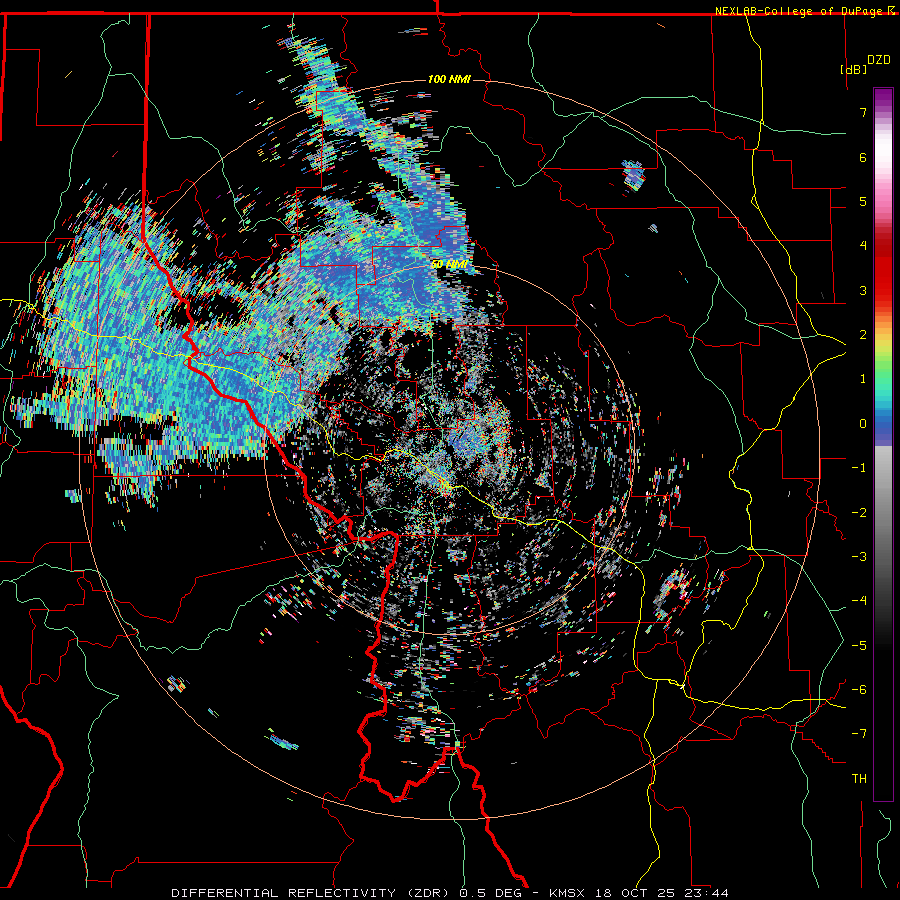Image resolution: width=900 pixels, height=900 pixels.
Task: Click the -2 value on color scale
Action: pos(859,513)
